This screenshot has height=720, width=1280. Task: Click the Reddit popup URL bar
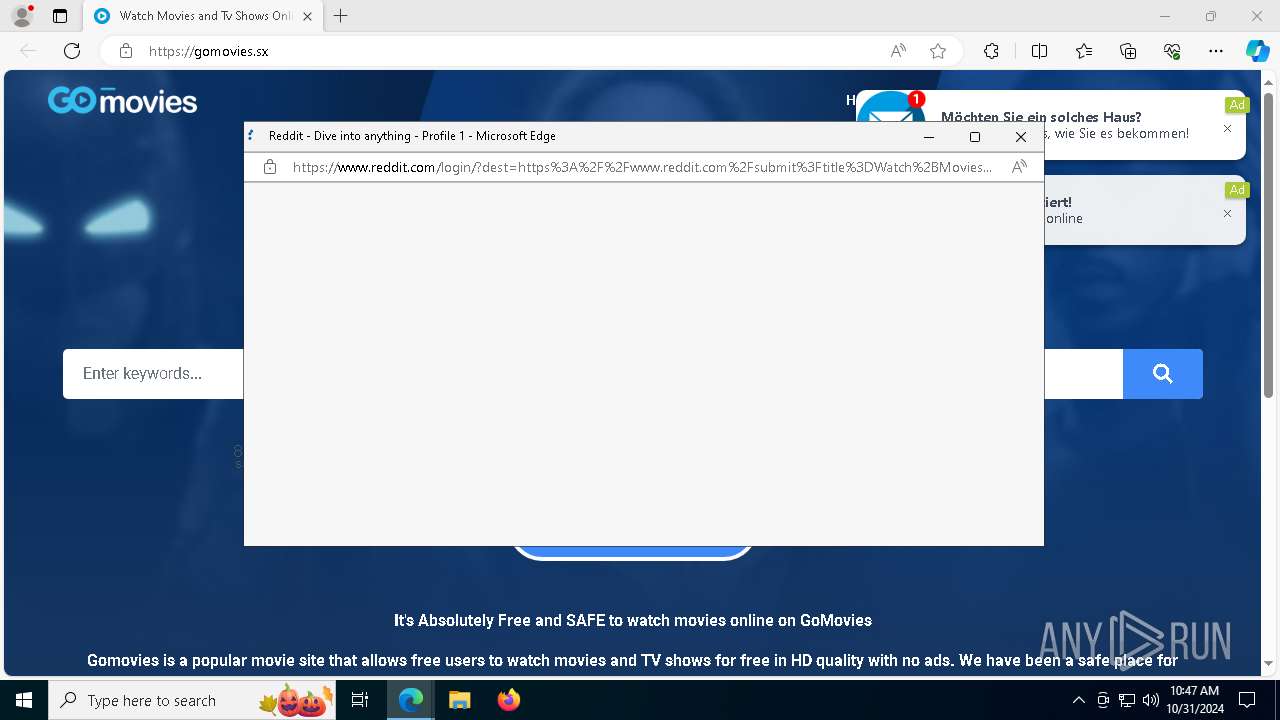click(x=642, y=167)
